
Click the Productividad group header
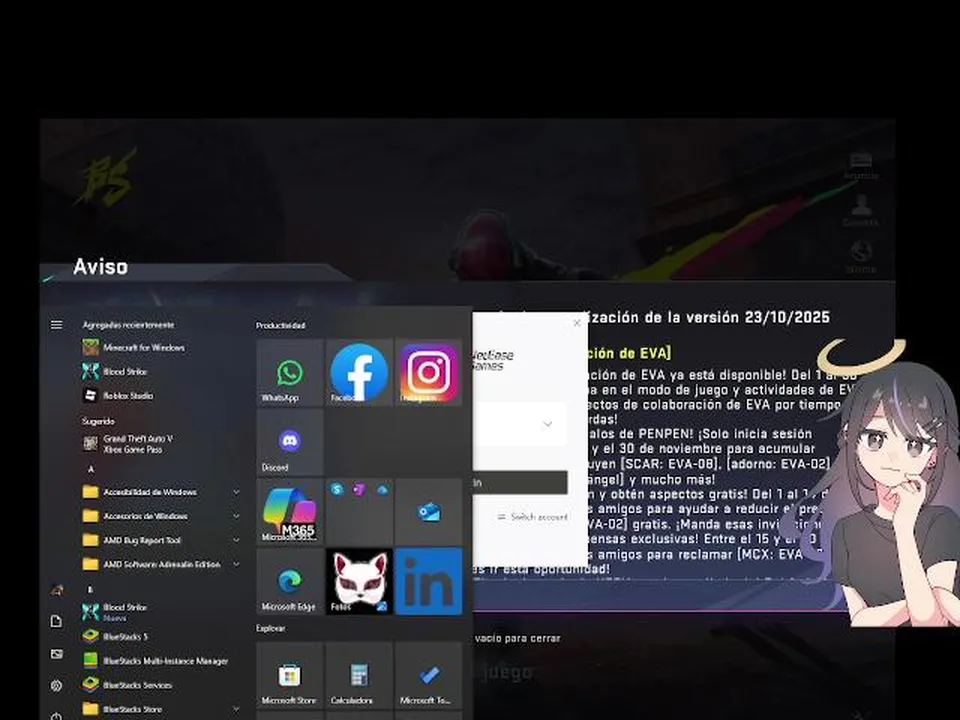click(280, 325)
